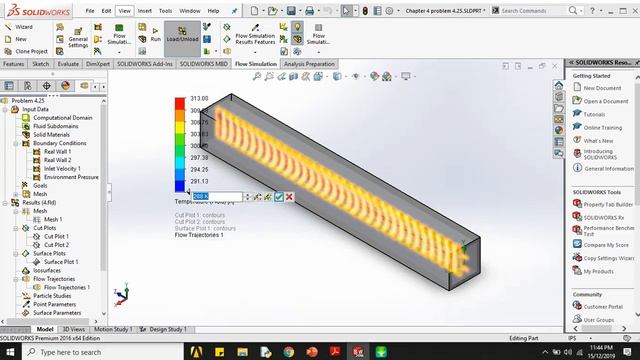Cancel legend edit with red X
Image resolution: width=640 pixels, height=360 pixels.
click(289, 197)
